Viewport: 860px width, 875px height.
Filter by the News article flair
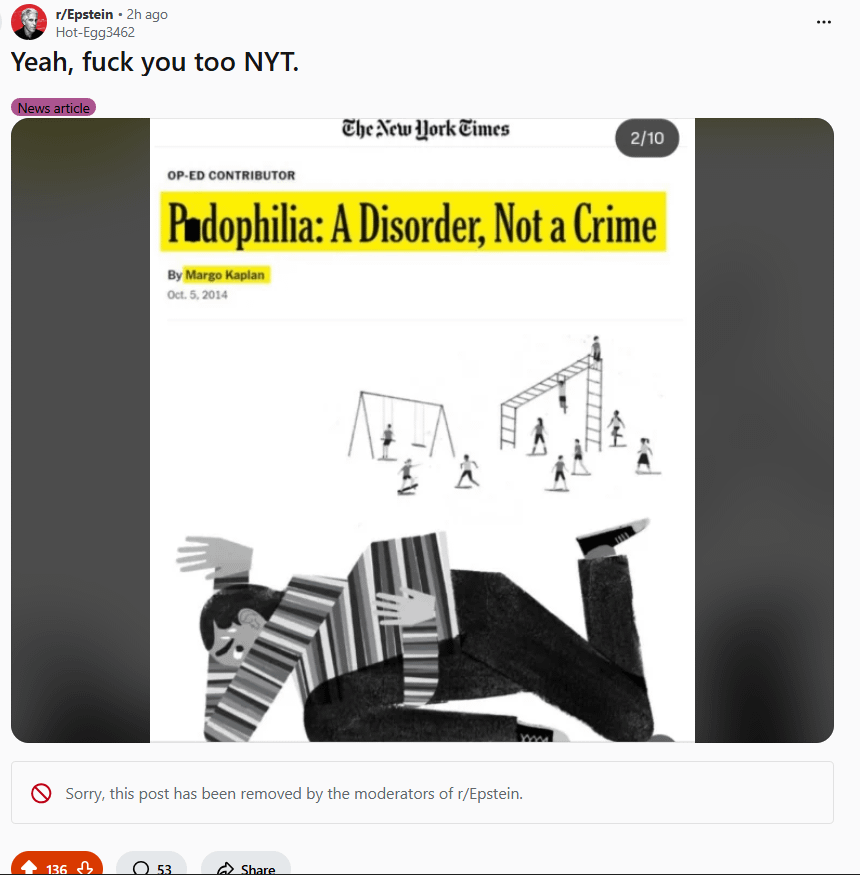pos(54,108)
